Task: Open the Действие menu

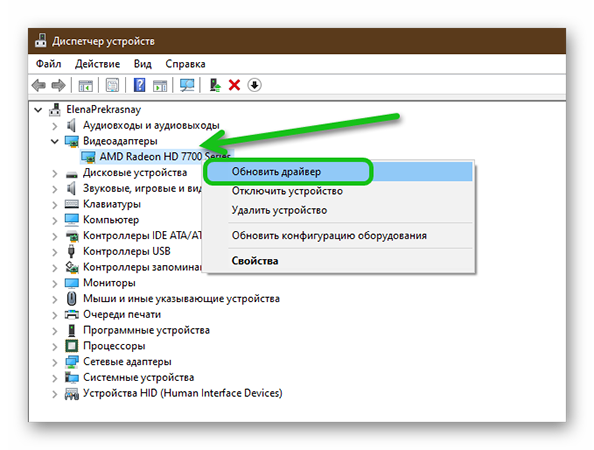Action: tap(97, 64)
